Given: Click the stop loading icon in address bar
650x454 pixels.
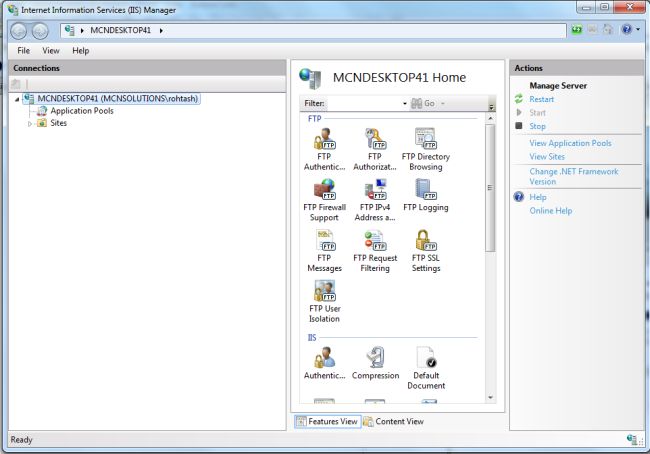Looking at the screenshot, I should click(x=592, y=29).
